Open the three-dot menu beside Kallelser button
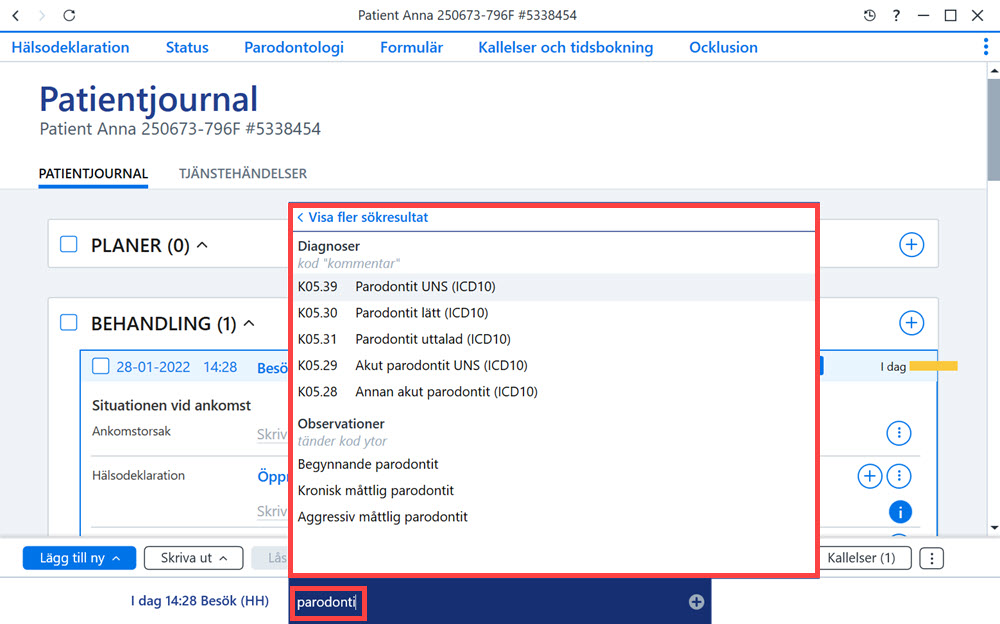1000x624 pixels. pyautogui.click(x=932, y=558)
